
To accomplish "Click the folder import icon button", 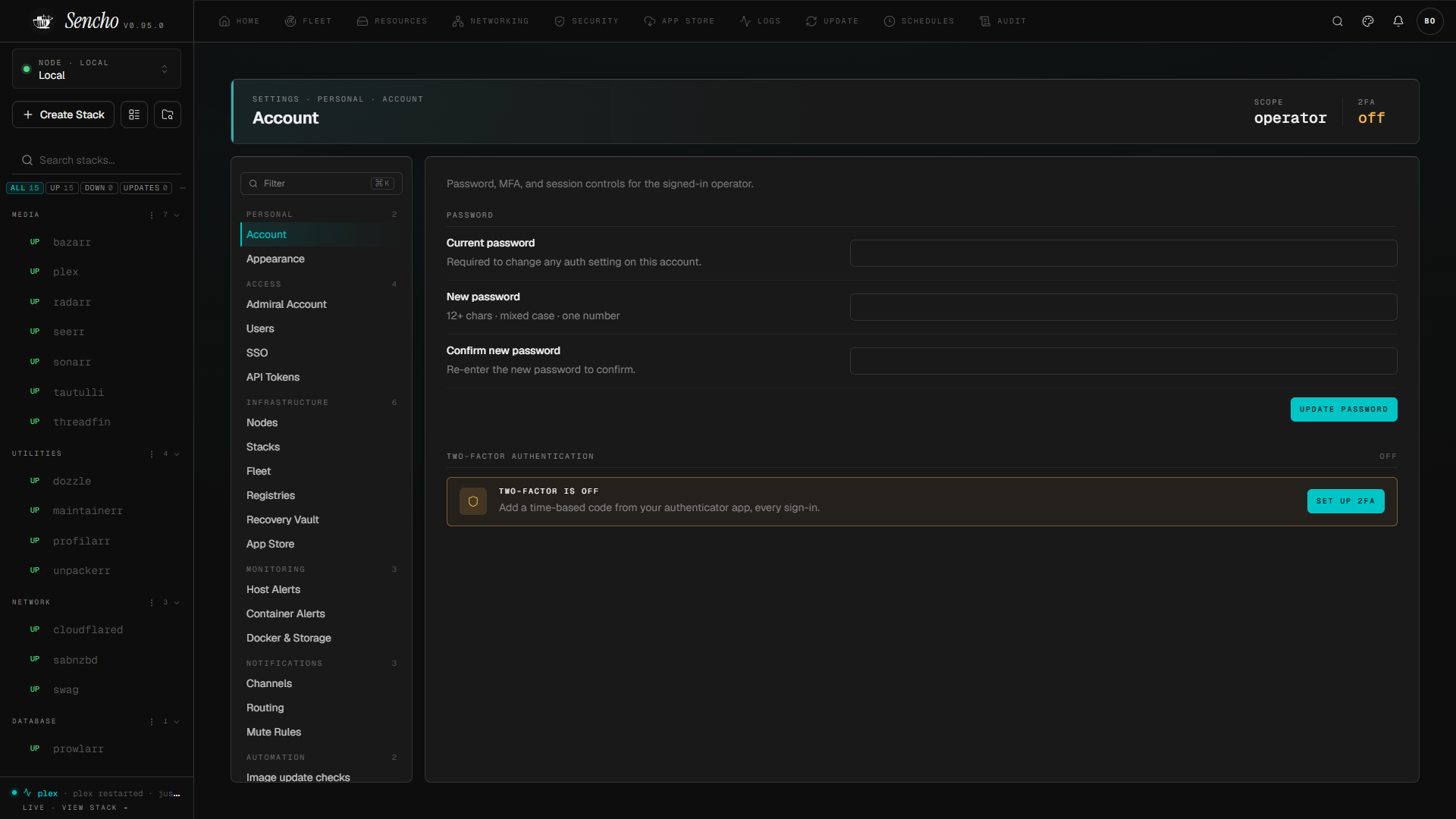I will coord(168,115).
